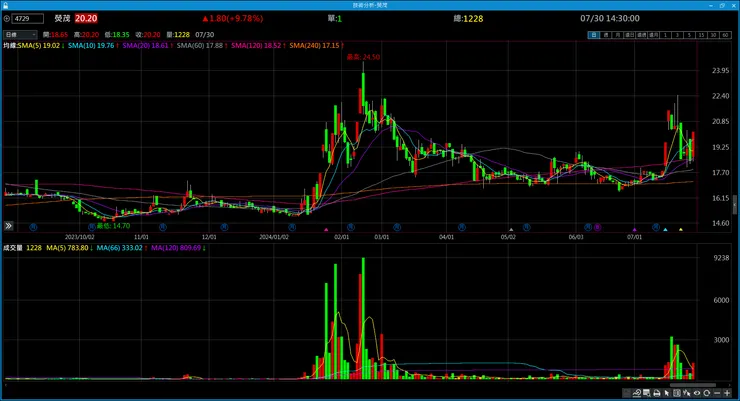Click the vertical price-axis scroll handle on right
740x401 pixels.
(x=734, y=206)
